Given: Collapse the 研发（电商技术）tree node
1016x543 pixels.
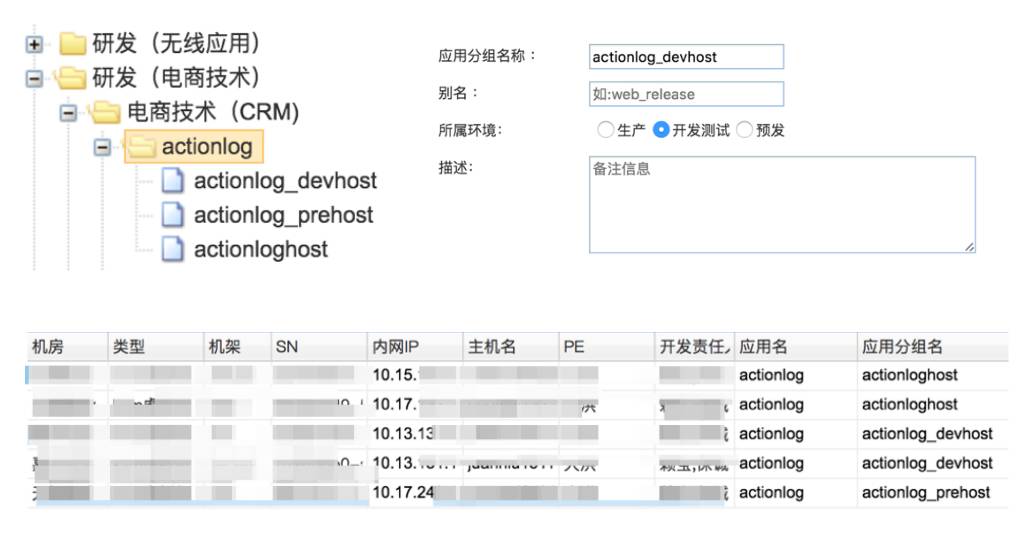Looking at the screenshot, I should point(34,78).
